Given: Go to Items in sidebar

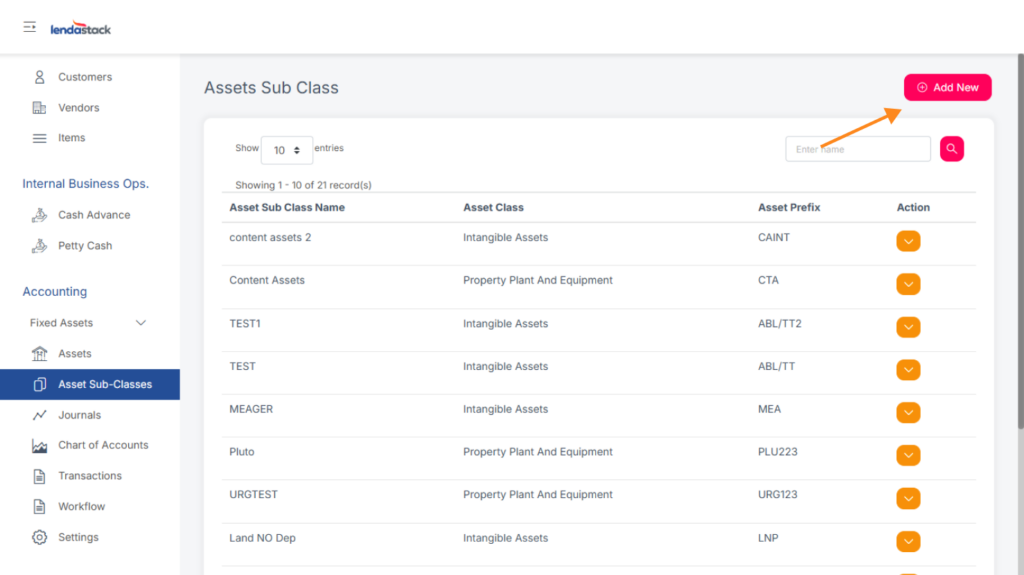Looking at the screenshot, I should click(71, 138).
